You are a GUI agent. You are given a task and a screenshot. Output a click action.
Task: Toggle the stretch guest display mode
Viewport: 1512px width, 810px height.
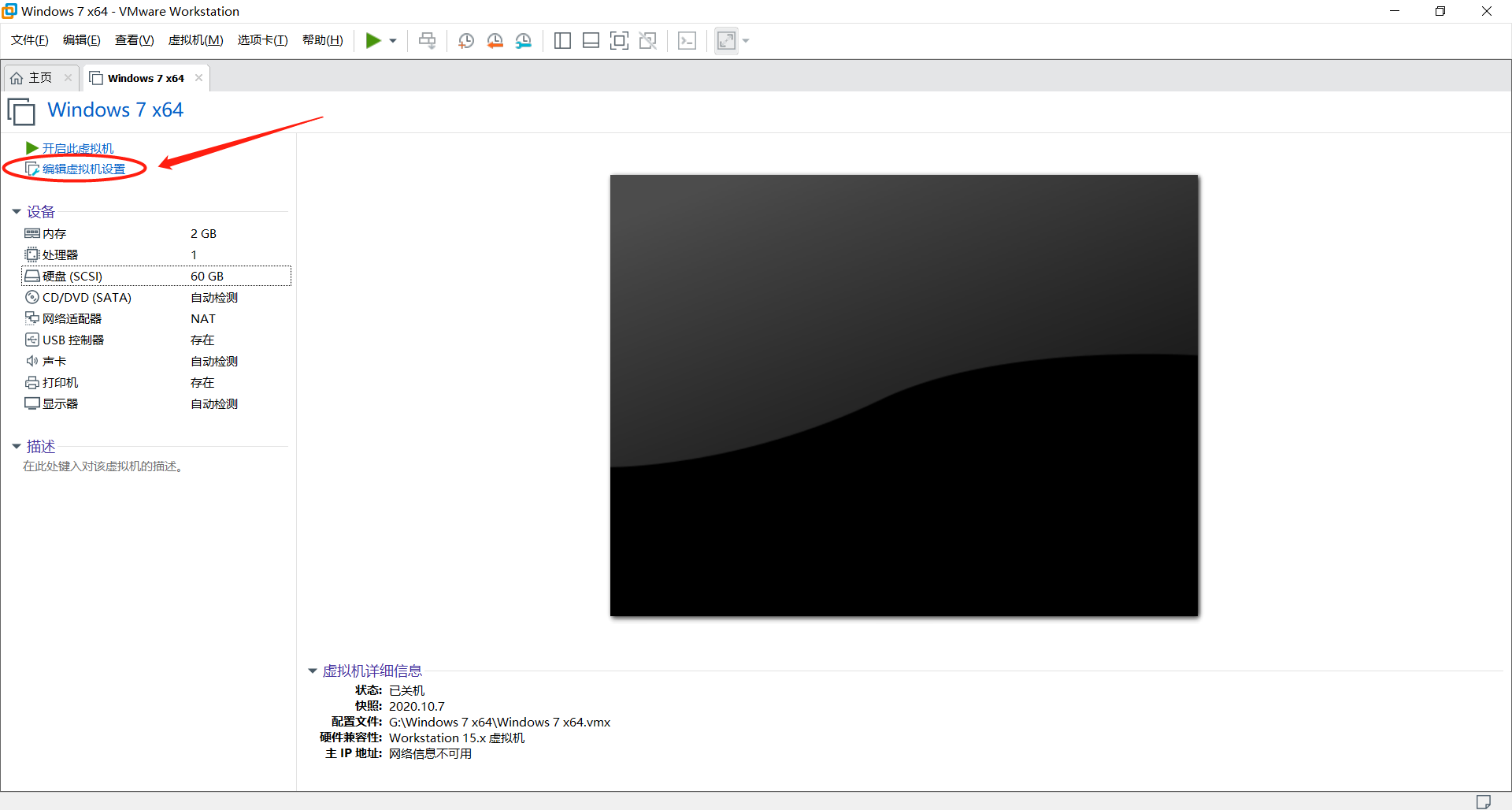pyautogui.click(x=726, y=40)
